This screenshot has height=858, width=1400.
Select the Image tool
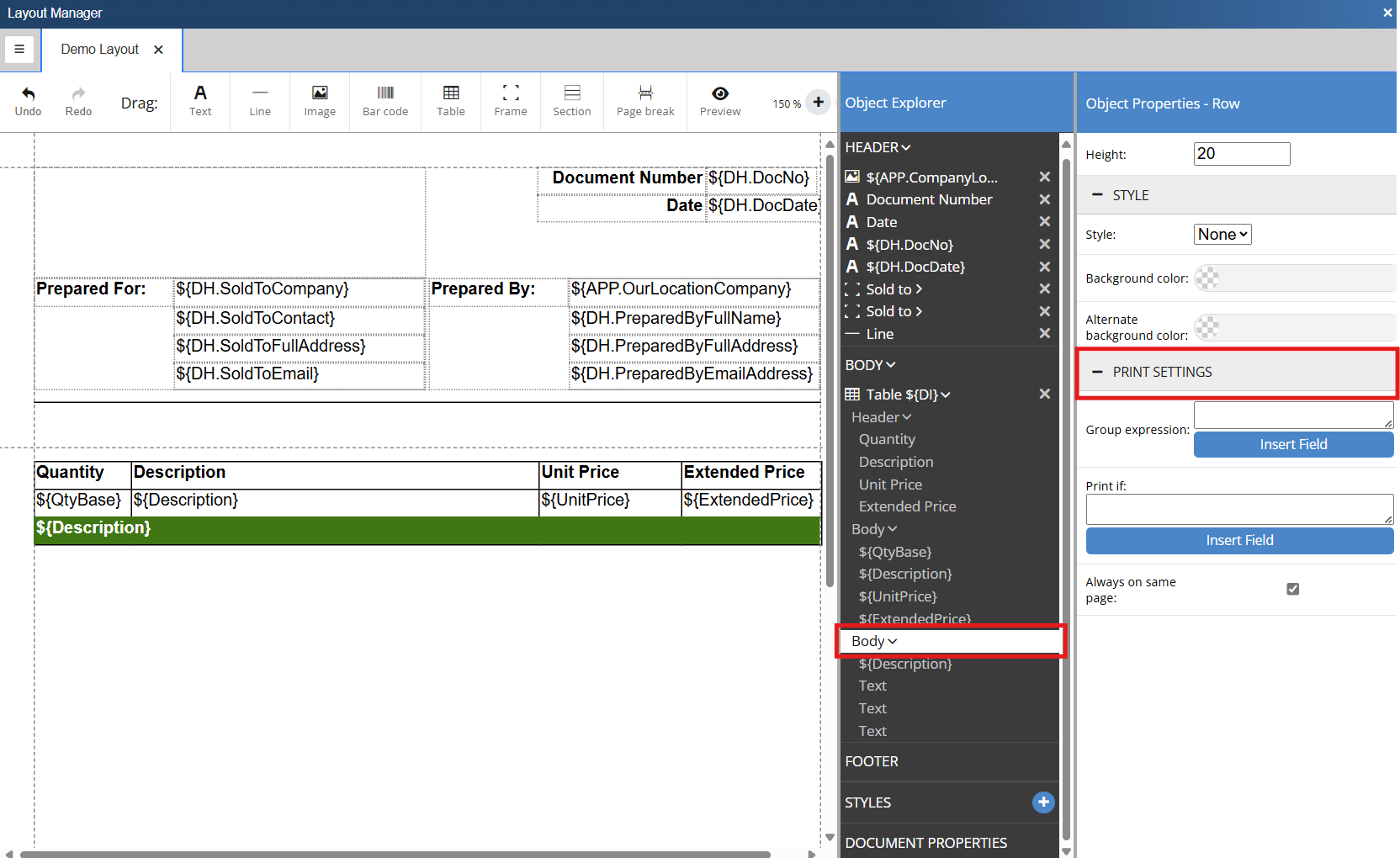(320, 101)
